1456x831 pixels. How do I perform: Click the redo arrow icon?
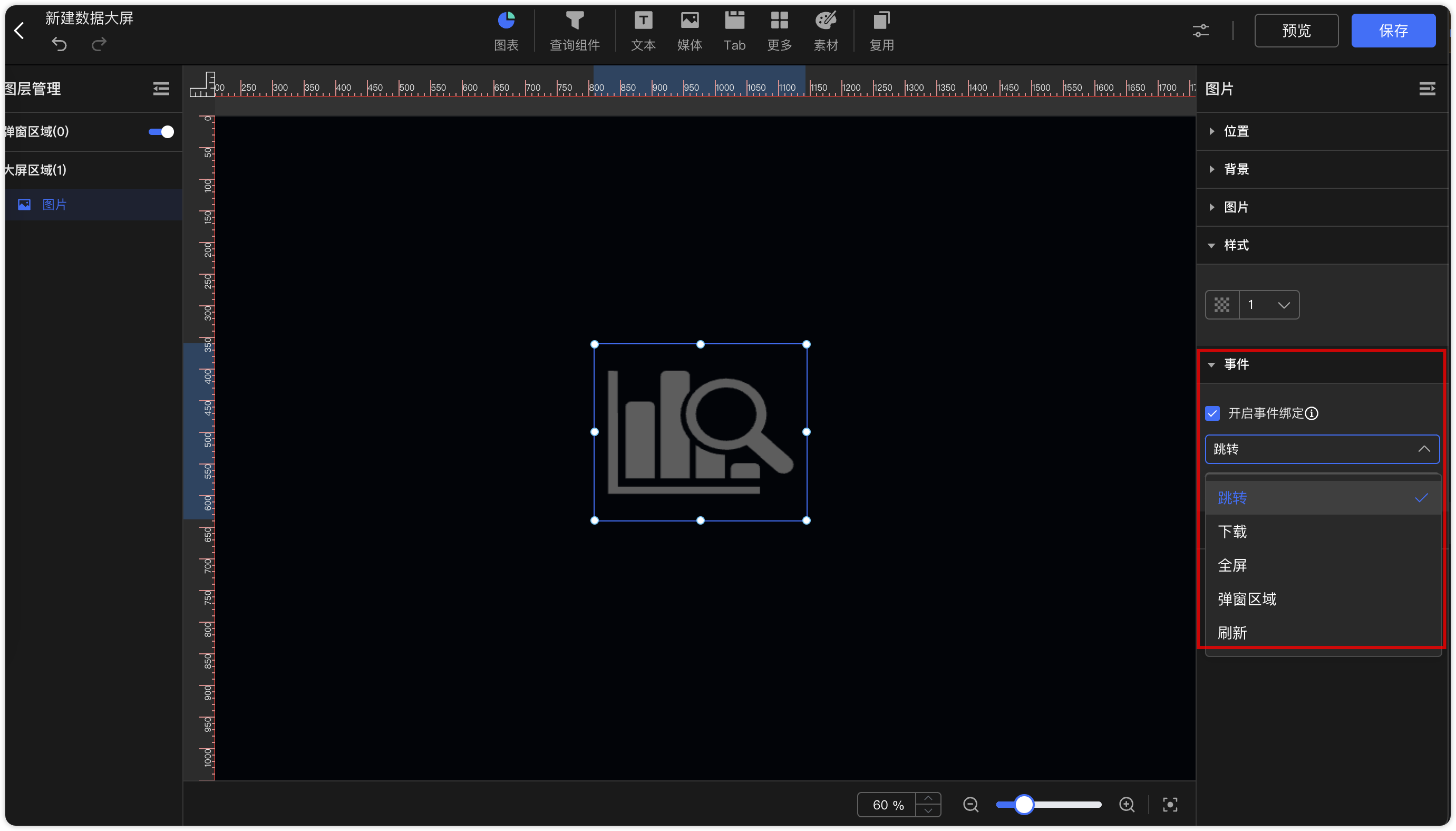point(99,44)
